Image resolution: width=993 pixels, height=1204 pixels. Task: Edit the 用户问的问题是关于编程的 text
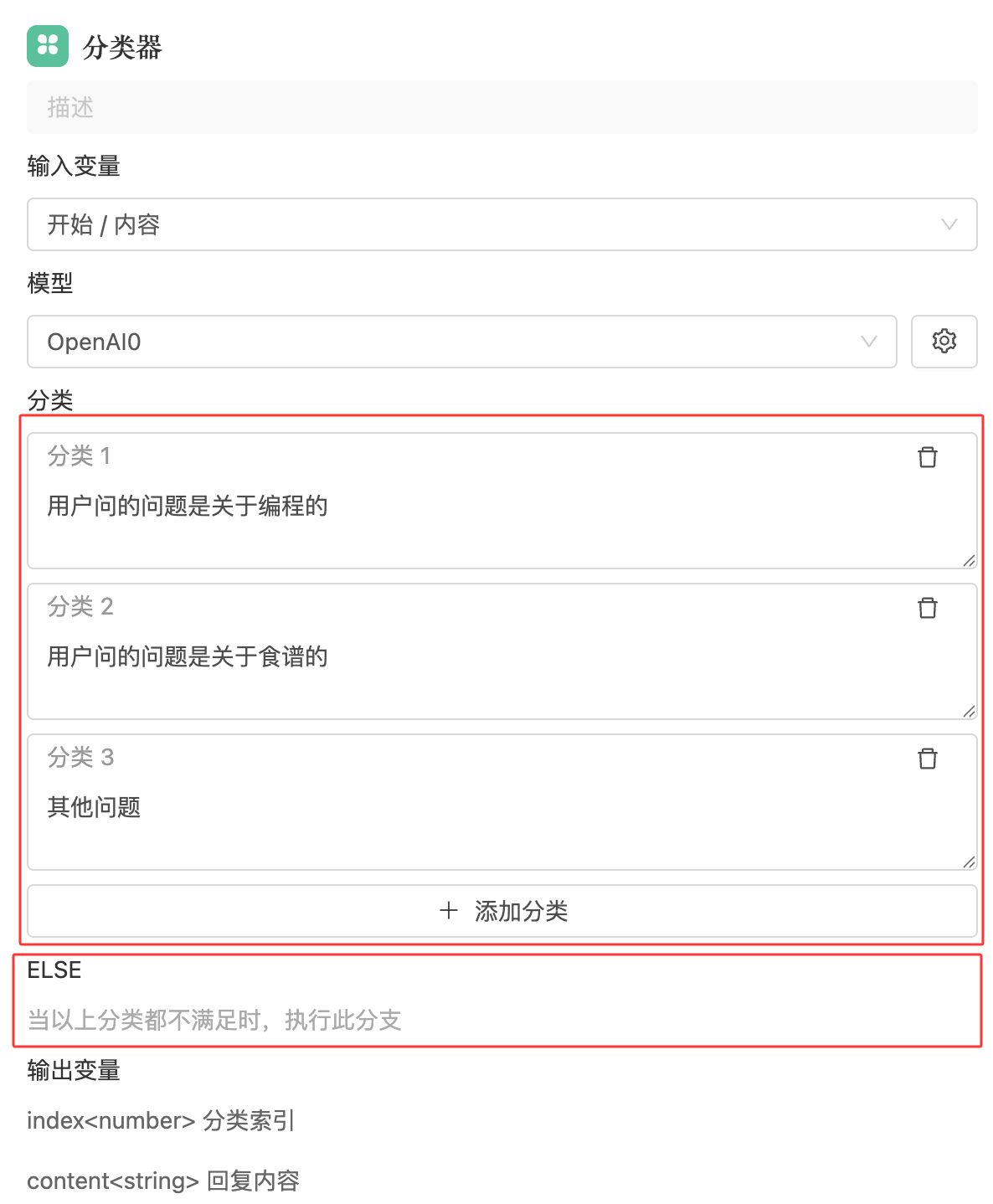[188, 507]
